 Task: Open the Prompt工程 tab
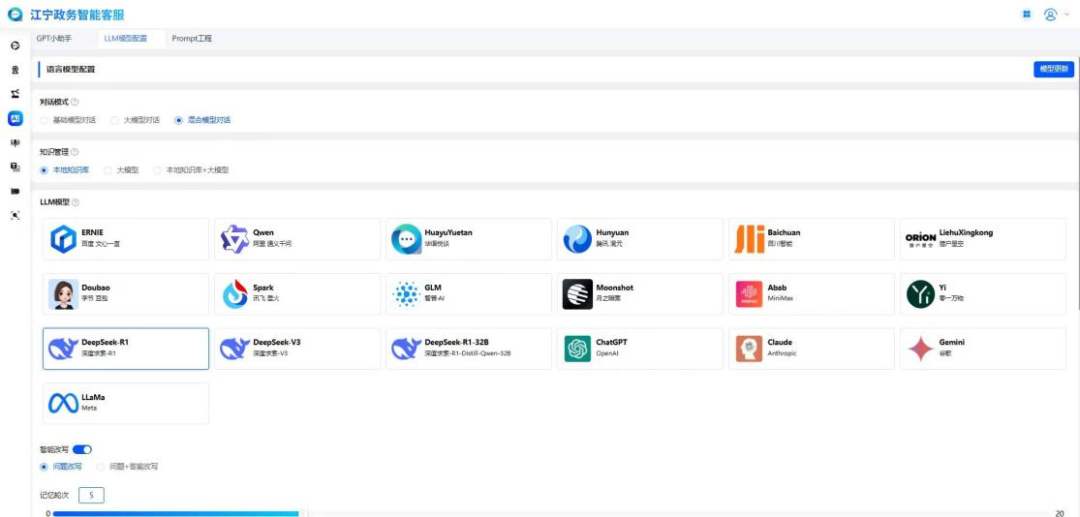click(x=191, y=38)
